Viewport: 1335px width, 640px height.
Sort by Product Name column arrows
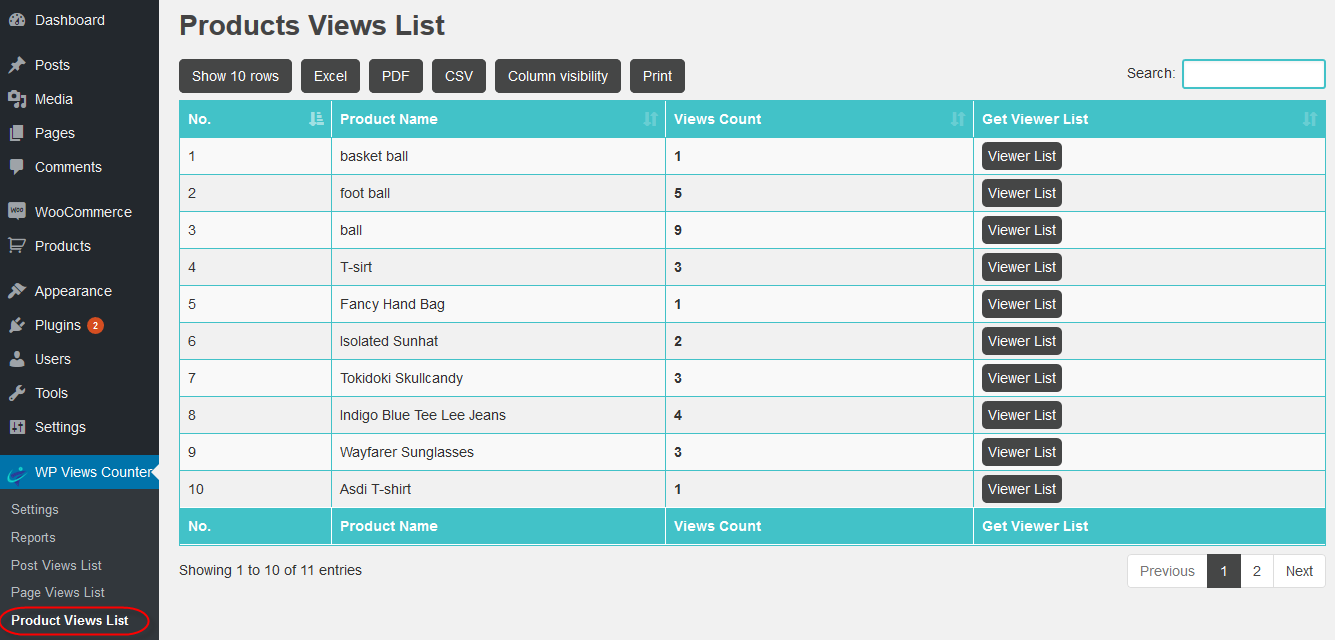[x=651, y=119]
